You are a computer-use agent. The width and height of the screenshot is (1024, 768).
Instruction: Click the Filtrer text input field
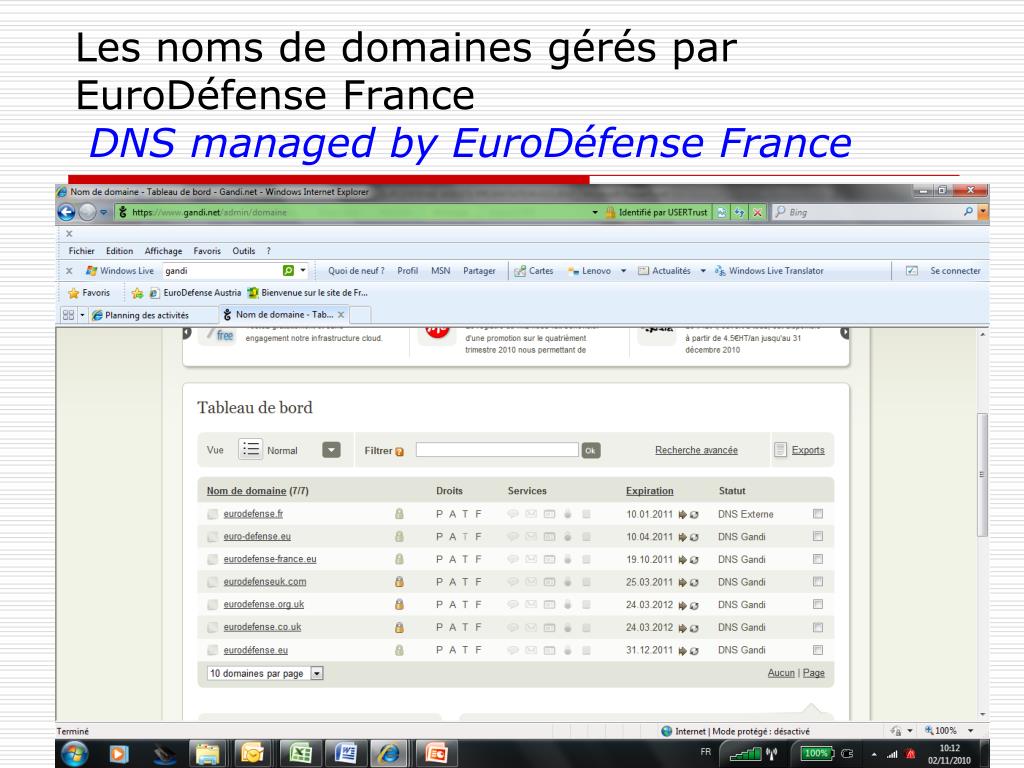[497, 449]
